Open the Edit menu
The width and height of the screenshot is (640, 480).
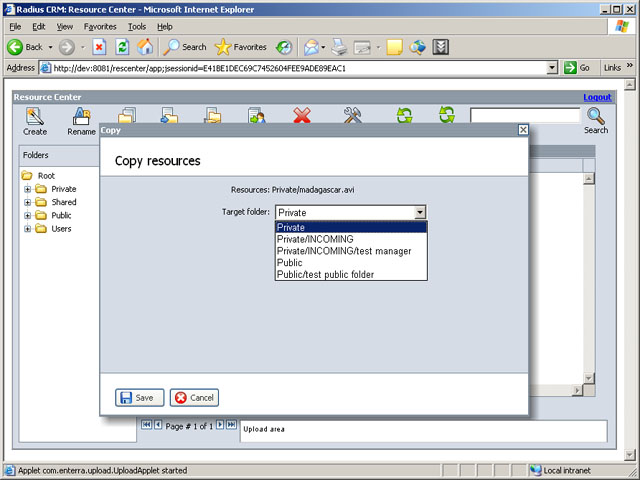point(39,27)
